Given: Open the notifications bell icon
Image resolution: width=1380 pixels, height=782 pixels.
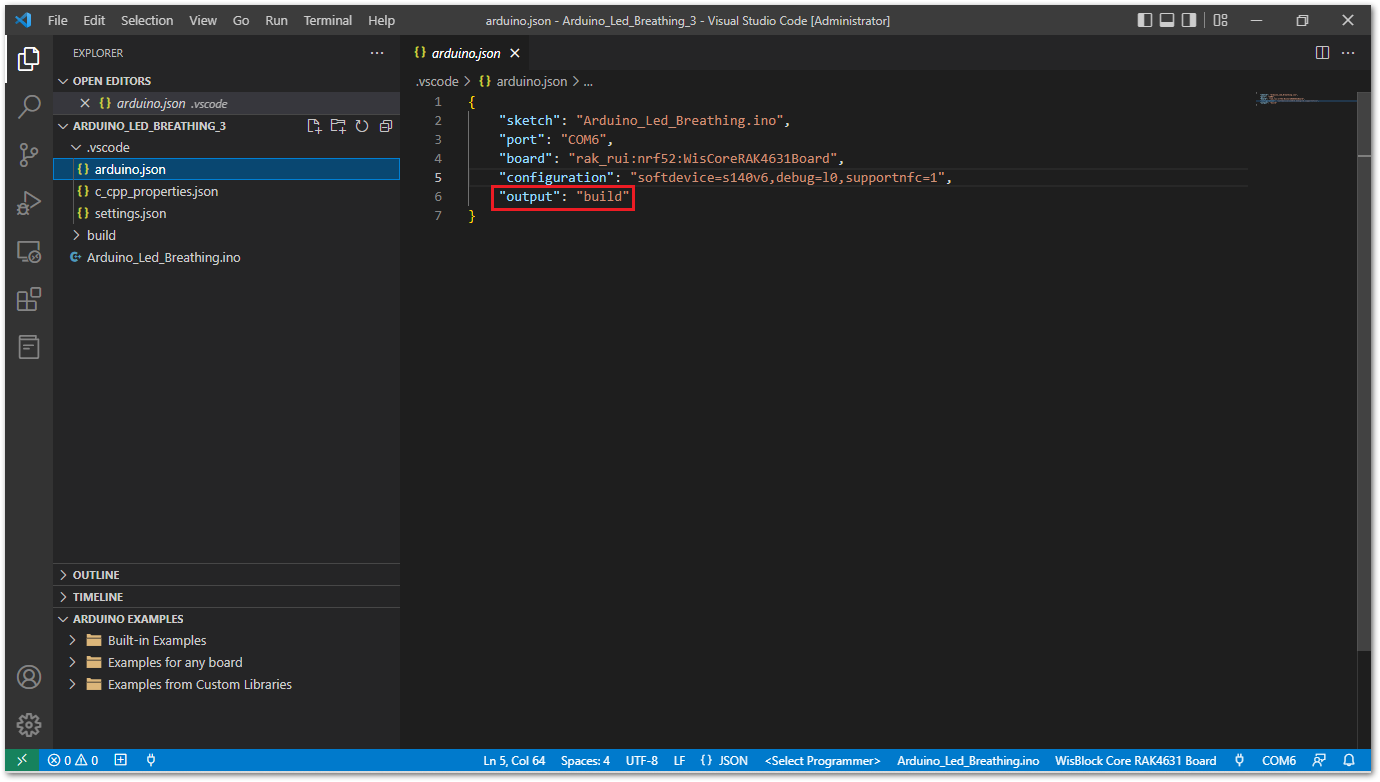Looking at the screenshot, I should tap(1349, 760).
